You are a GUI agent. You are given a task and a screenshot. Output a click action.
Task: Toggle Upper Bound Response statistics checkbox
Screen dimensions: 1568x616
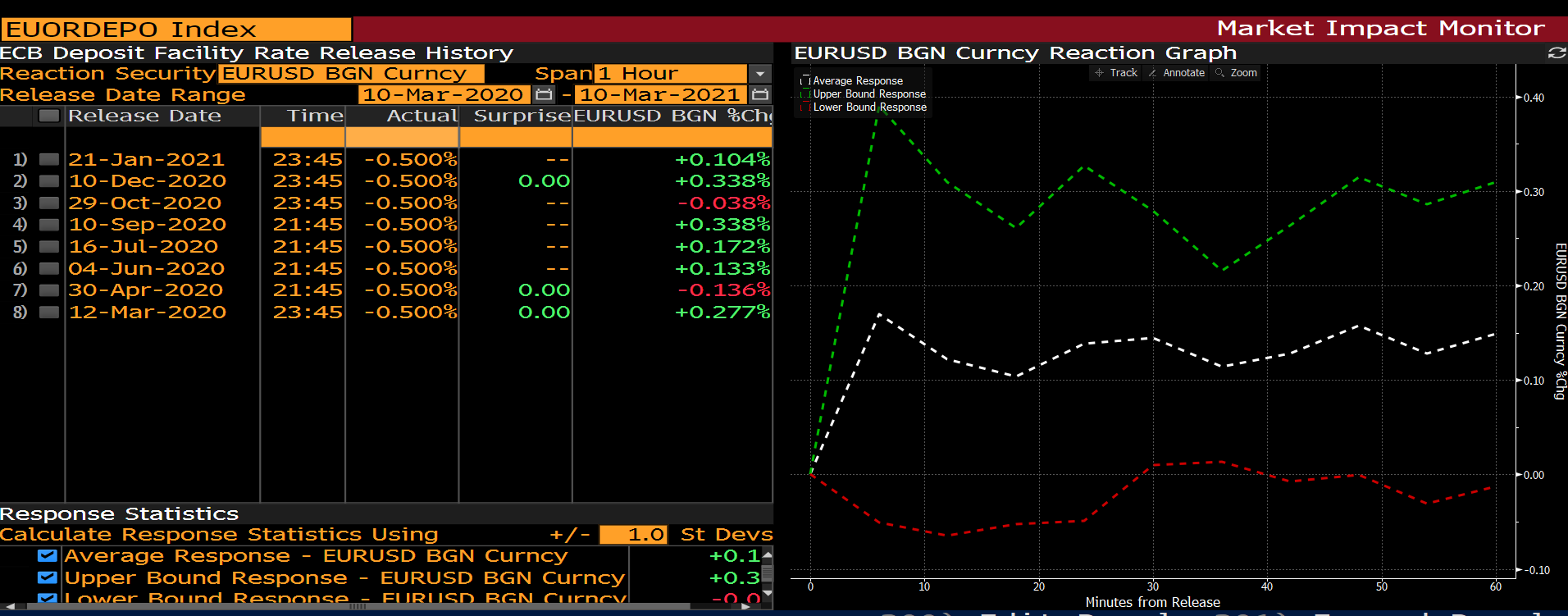click(x=48, y=577)
